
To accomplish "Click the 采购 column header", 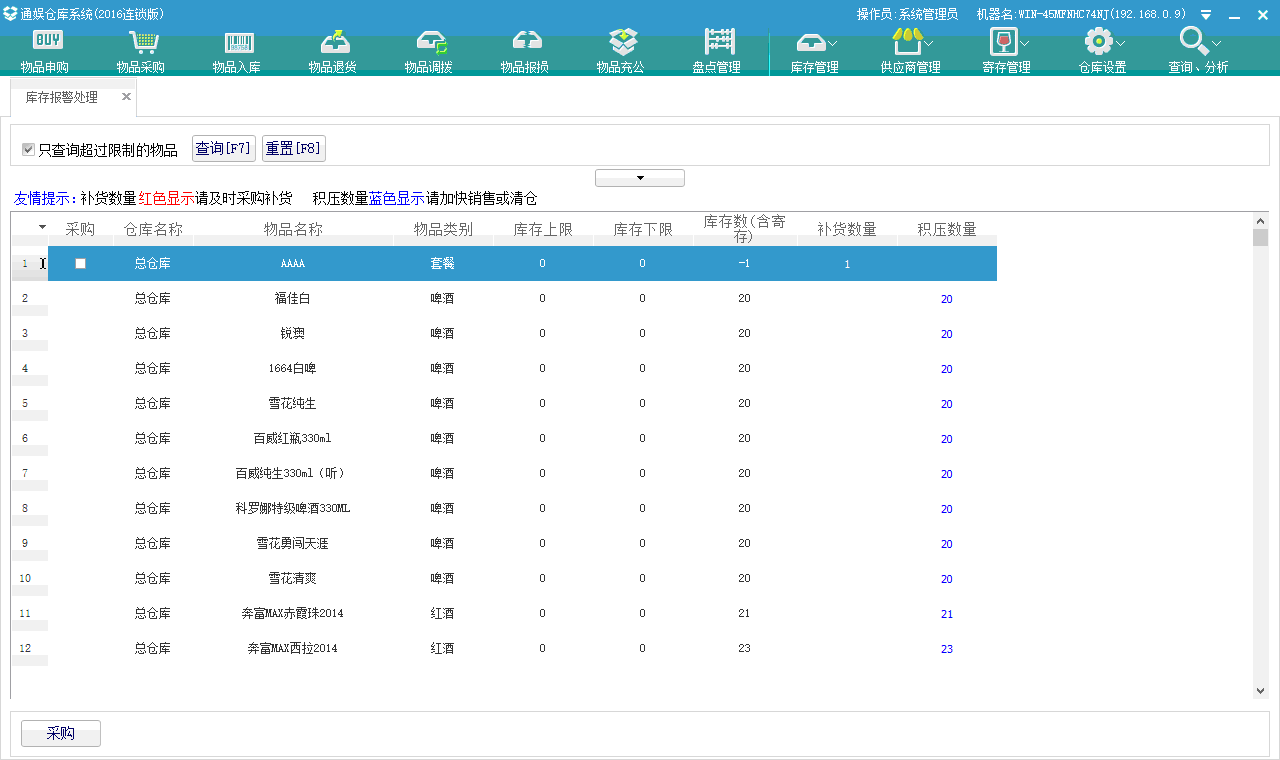I will pos(80,229).
